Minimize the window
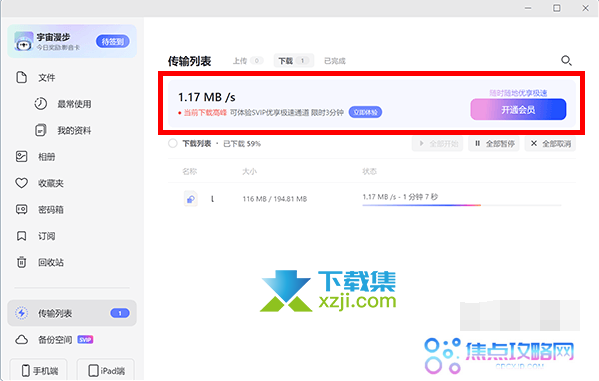This screenshot has width=599, height=381. 528,8
